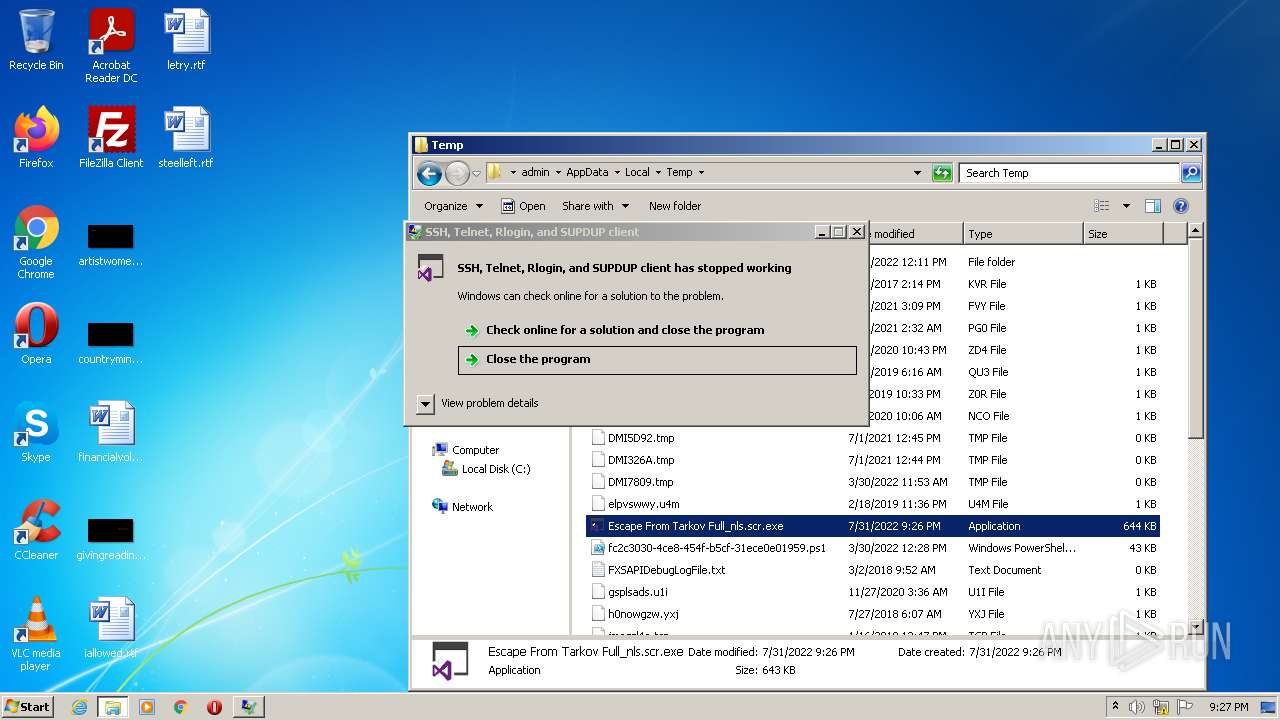Sort by Size column header

click(x=1123, y=234)
